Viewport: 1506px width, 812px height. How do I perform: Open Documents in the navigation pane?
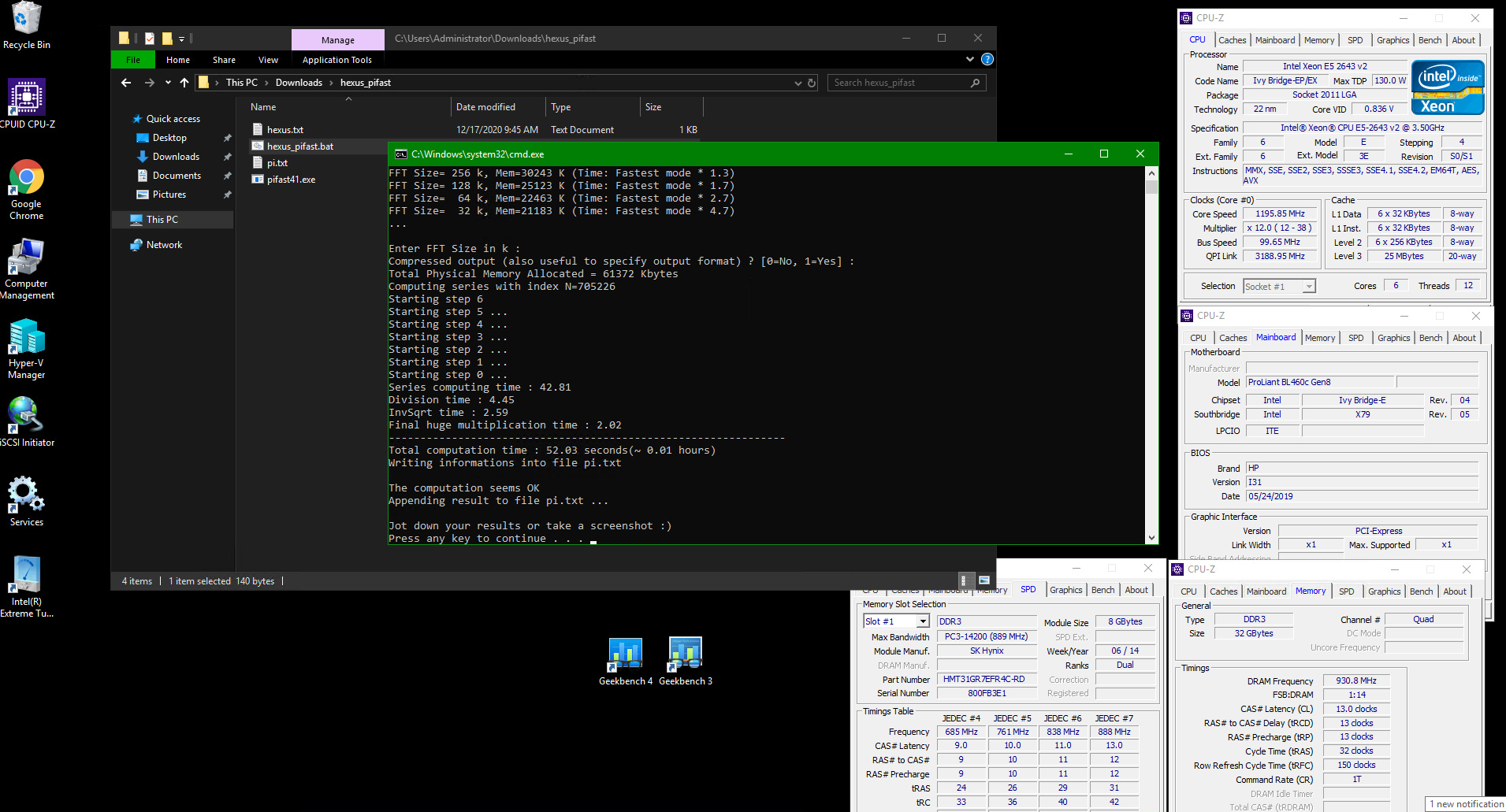(177, 176)
